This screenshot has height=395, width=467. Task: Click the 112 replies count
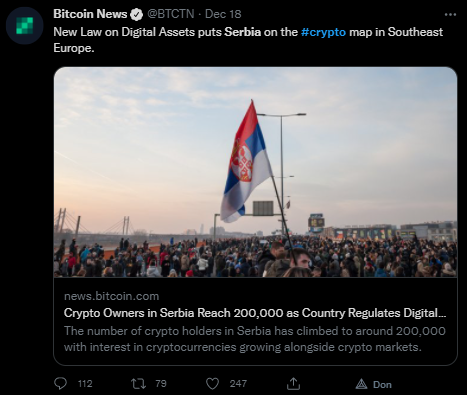[x=85, y=384]
